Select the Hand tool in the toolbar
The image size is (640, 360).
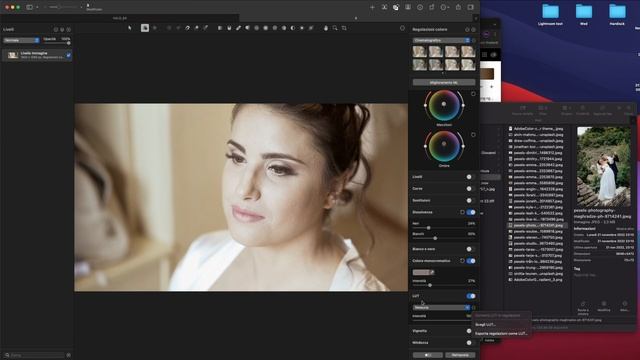click(326, 28)
